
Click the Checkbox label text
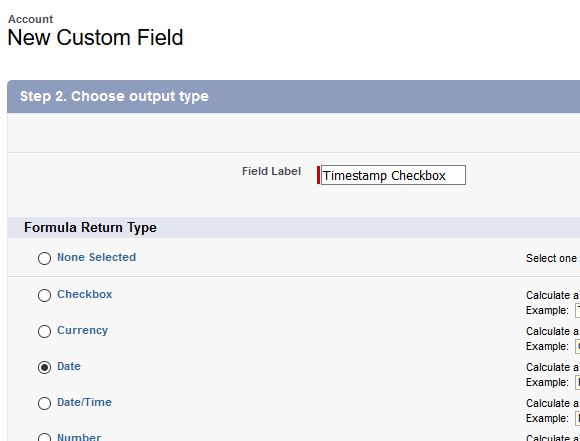point(84,294)
